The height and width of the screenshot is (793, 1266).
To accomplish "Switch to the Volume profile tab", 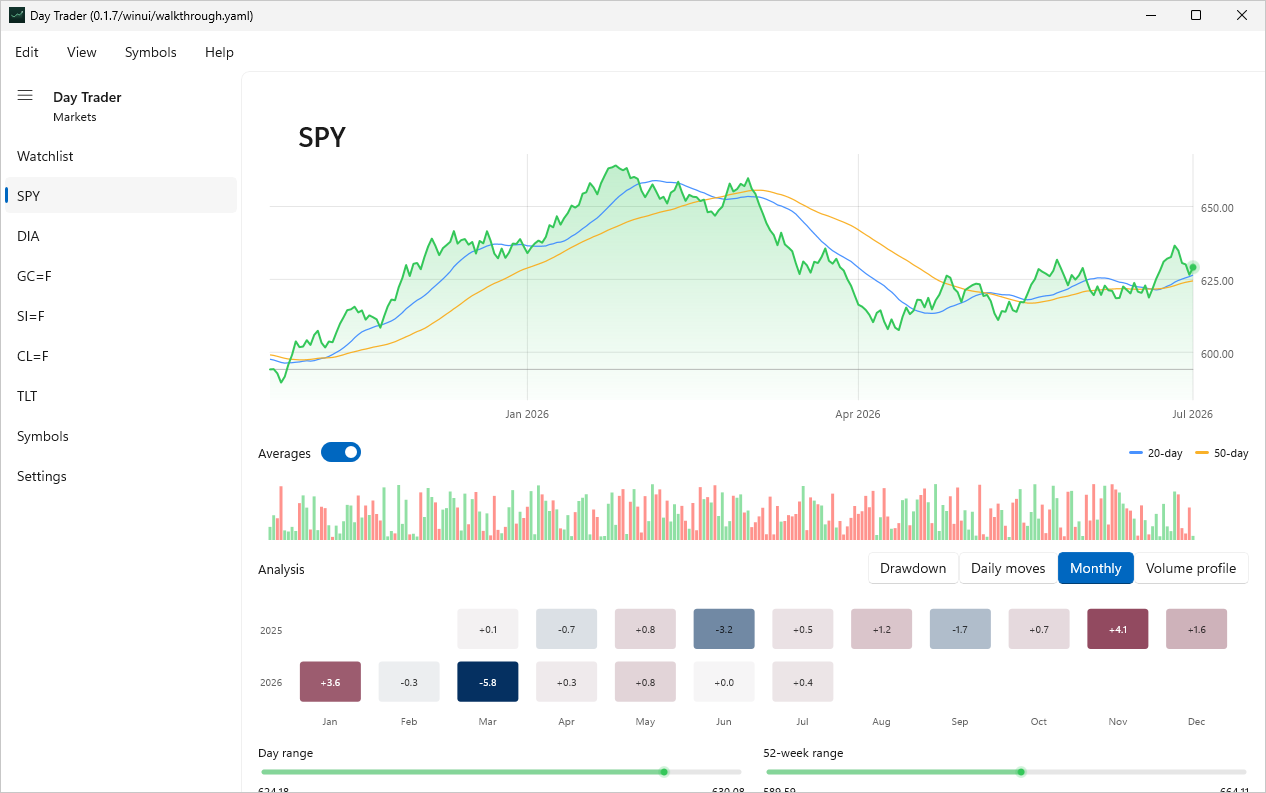I will coord(1191,568).
